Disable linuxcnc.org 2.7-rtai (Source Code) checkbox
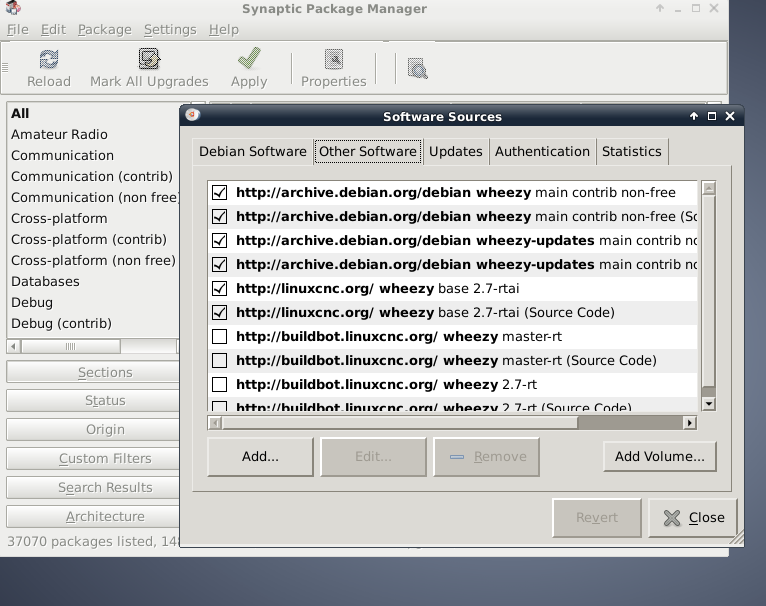The image size is (766, 606). 219,312
